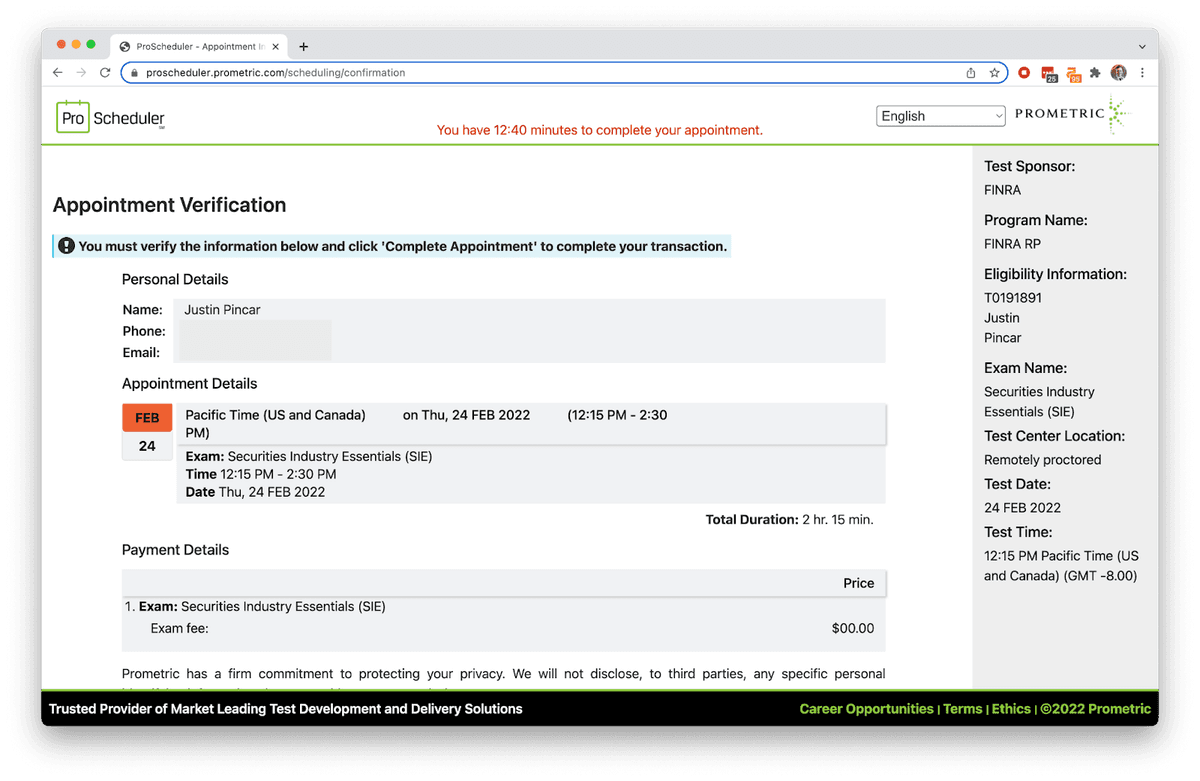1200x781 pixels.
Task: Click the share page icon in address bar
Action: click(x=971, y=73)
